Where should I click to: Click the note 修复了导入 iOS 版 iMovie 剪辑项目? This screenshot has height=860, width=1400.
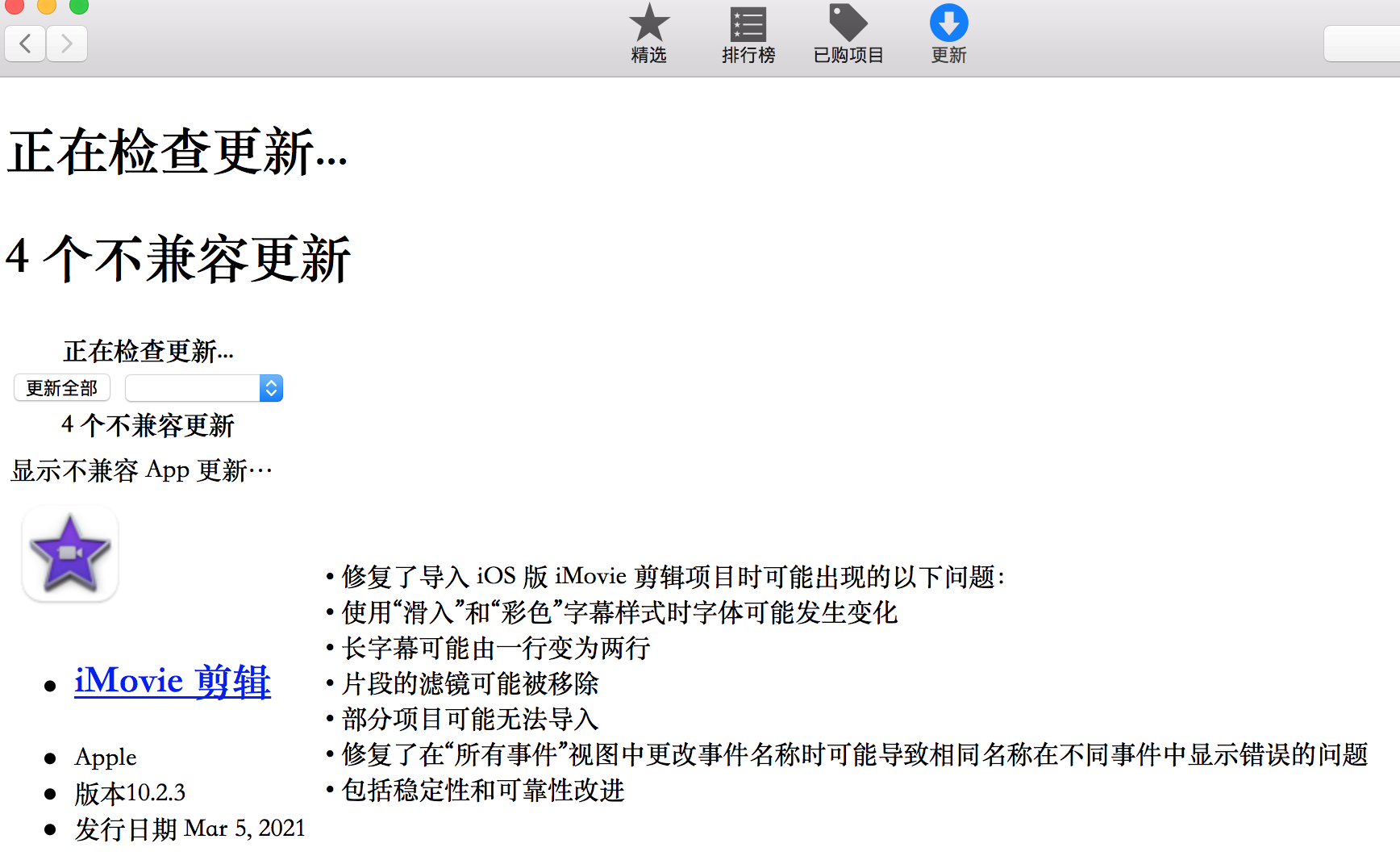click(x=666, y=576)
